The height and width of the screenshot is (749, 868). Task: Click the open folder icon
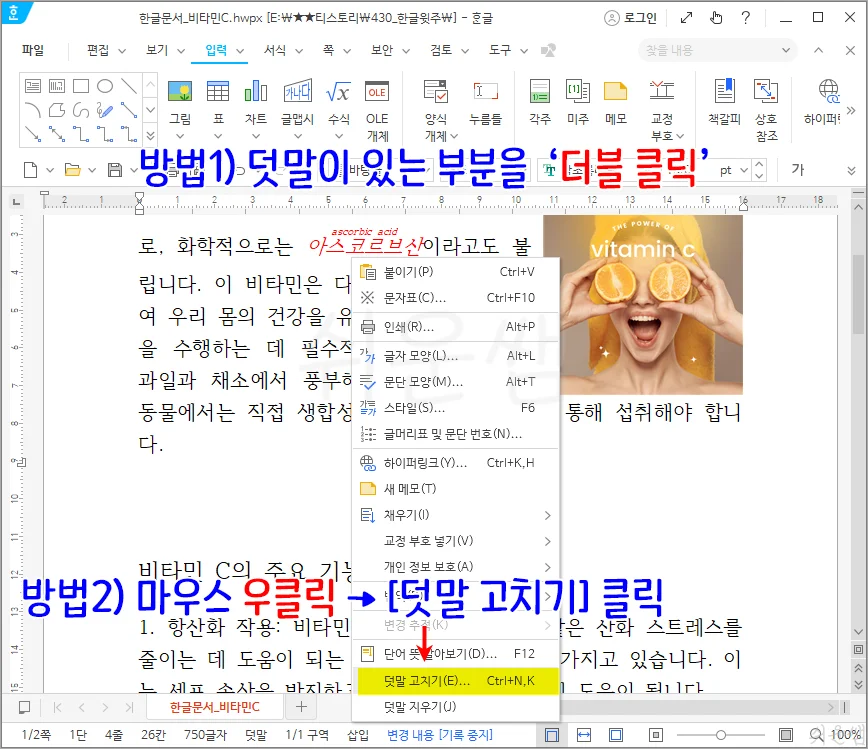(x=73, y=170)
